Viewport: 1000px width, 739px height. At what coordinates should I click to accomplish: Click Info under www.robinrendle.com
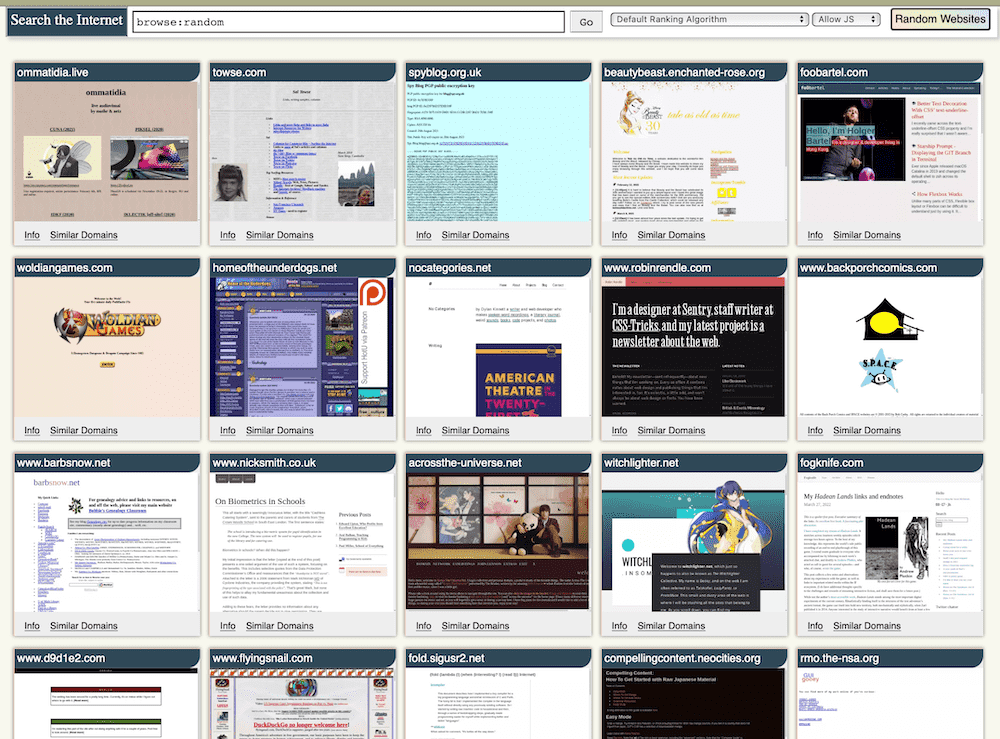click(x=619, y=430)
